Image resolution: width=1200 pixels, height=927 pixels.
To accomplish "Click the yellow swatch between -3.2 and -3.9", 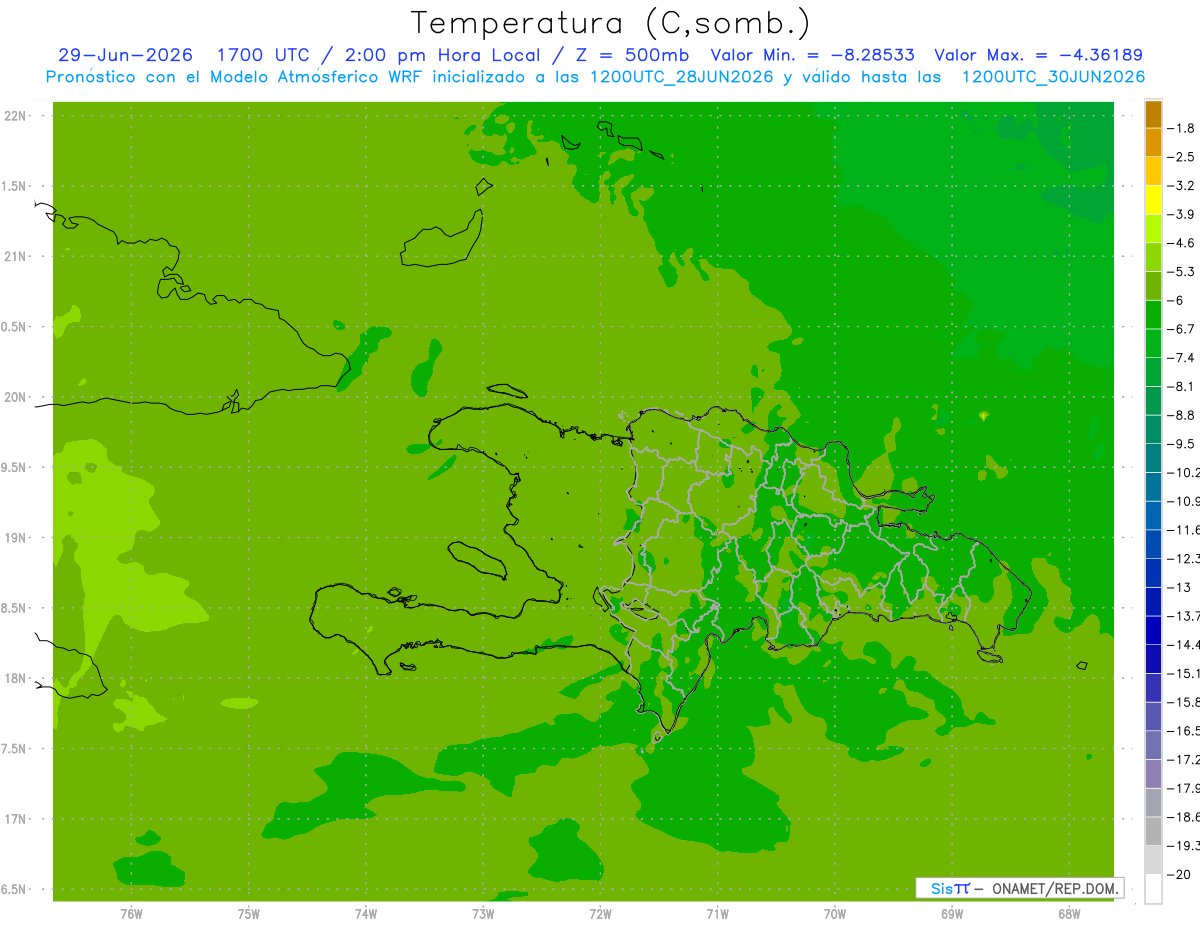I will pyautogui.click(x=1153, y=200).
